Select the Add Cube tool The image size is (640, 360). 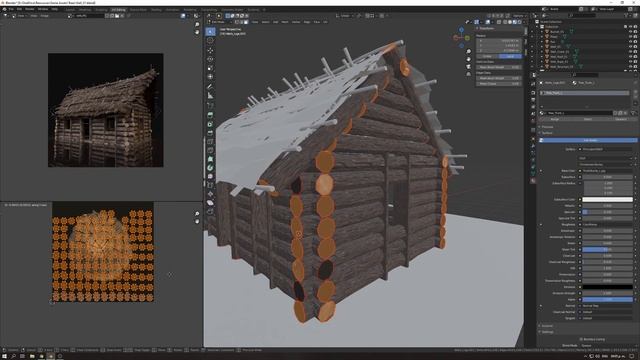210,105
